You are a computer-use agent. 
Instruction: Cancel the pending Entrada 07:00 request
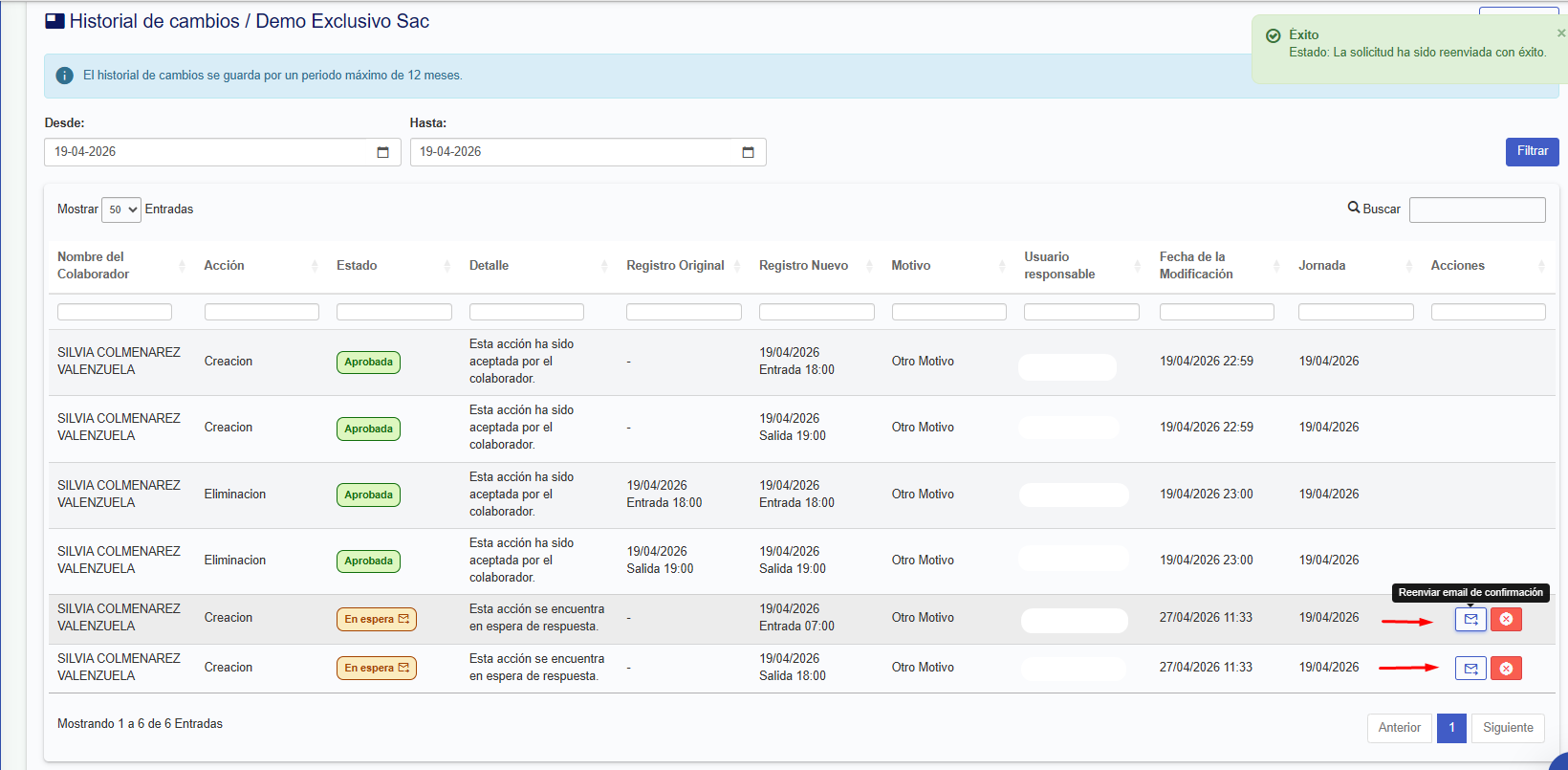pos(1506,619)
